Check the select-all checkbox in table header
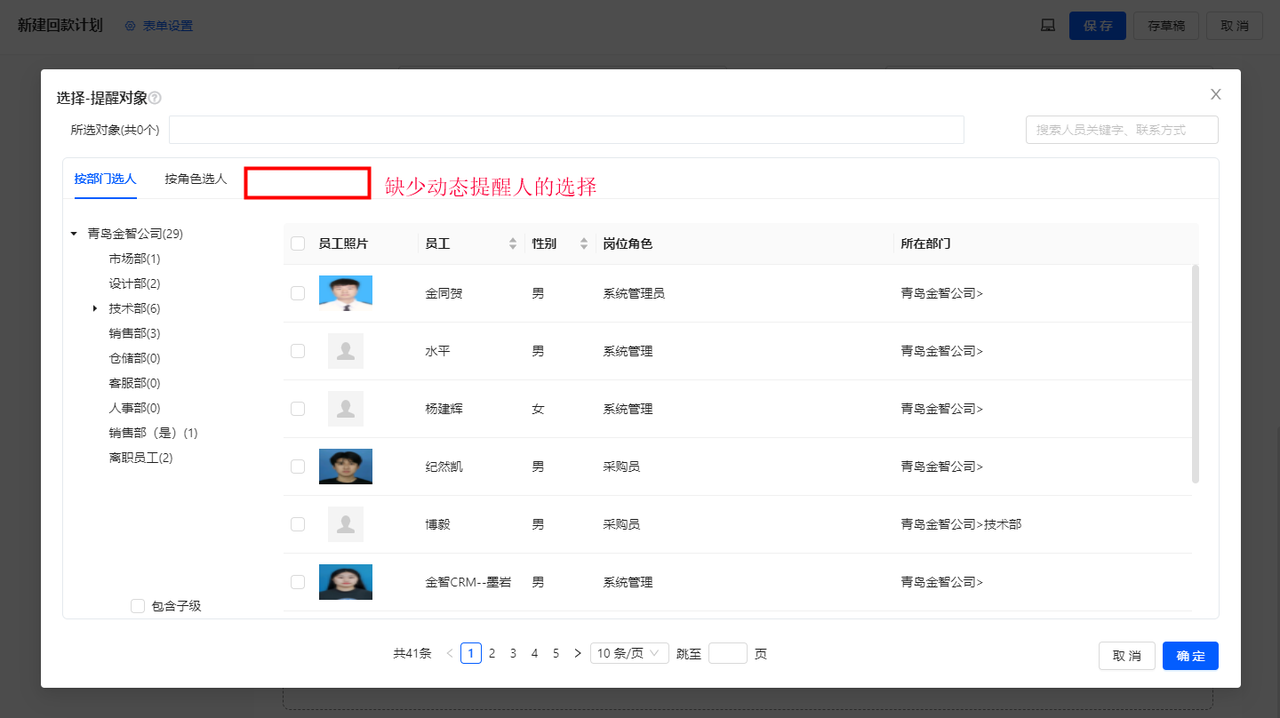The image size is (1280, 718). coord(297,243)
